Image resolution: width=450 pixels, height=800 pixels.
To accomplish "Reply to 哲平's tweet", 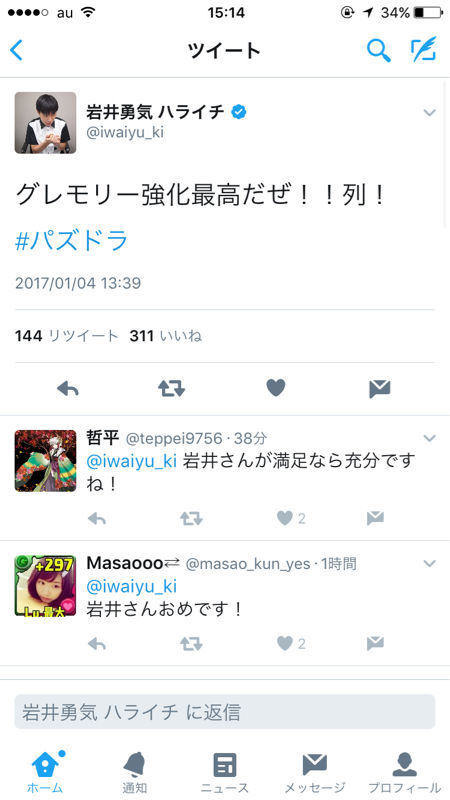I will click(96, 519).
